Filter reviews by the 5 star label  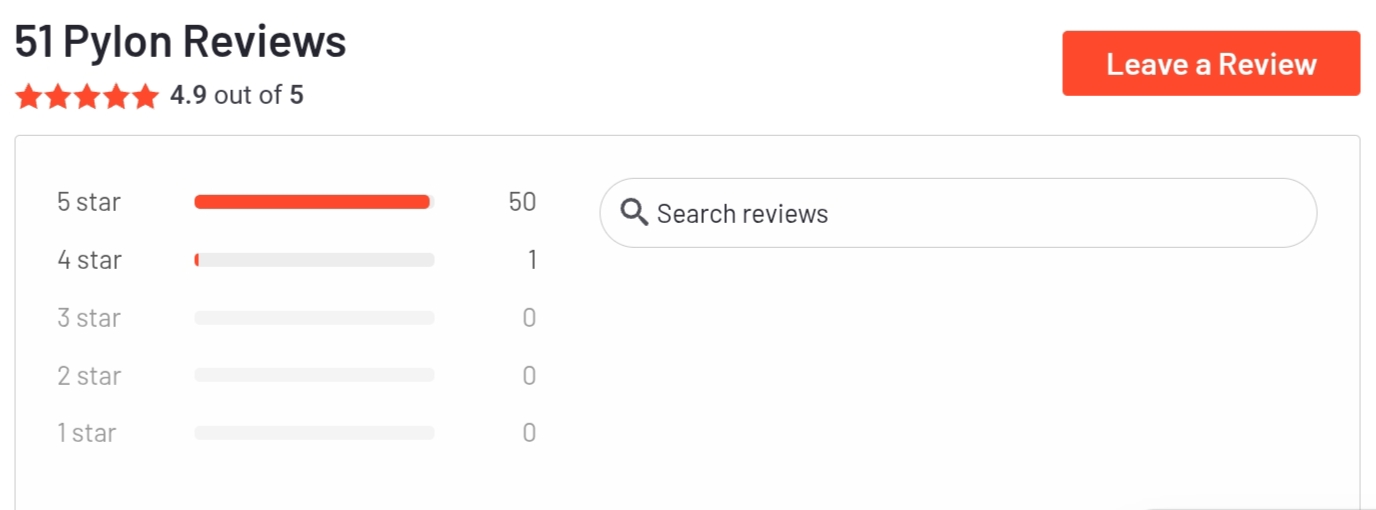pyautogui.click(x=89, y=202)
